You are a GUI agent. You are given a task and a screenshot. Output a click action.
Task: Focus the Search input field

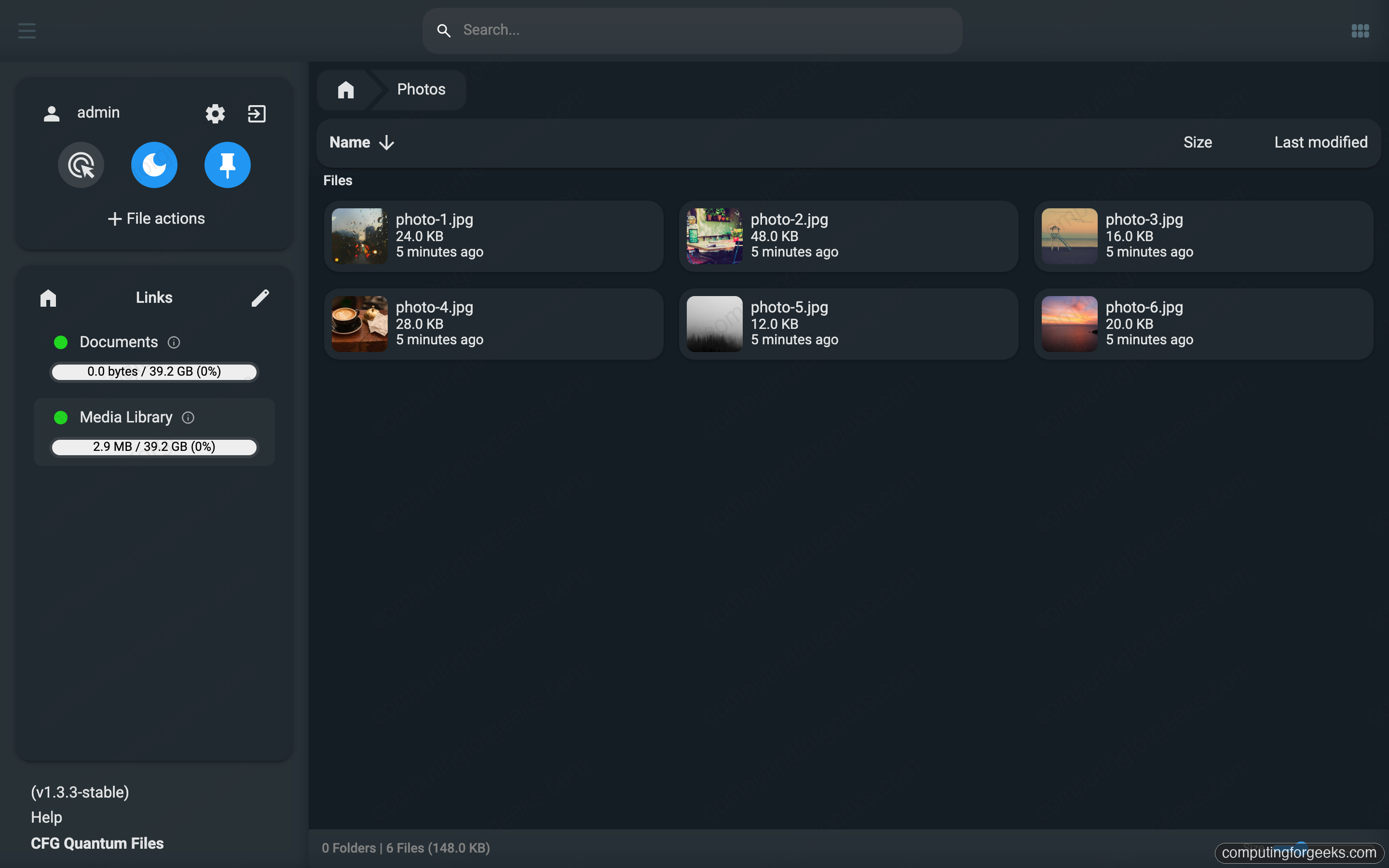coord(692,30)
